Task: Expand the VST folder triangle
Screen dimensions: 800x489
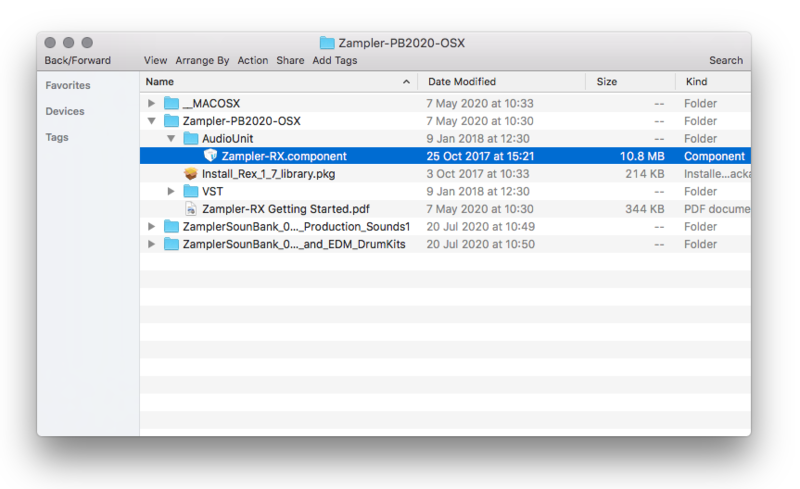Action: click(x=171, y=191)
